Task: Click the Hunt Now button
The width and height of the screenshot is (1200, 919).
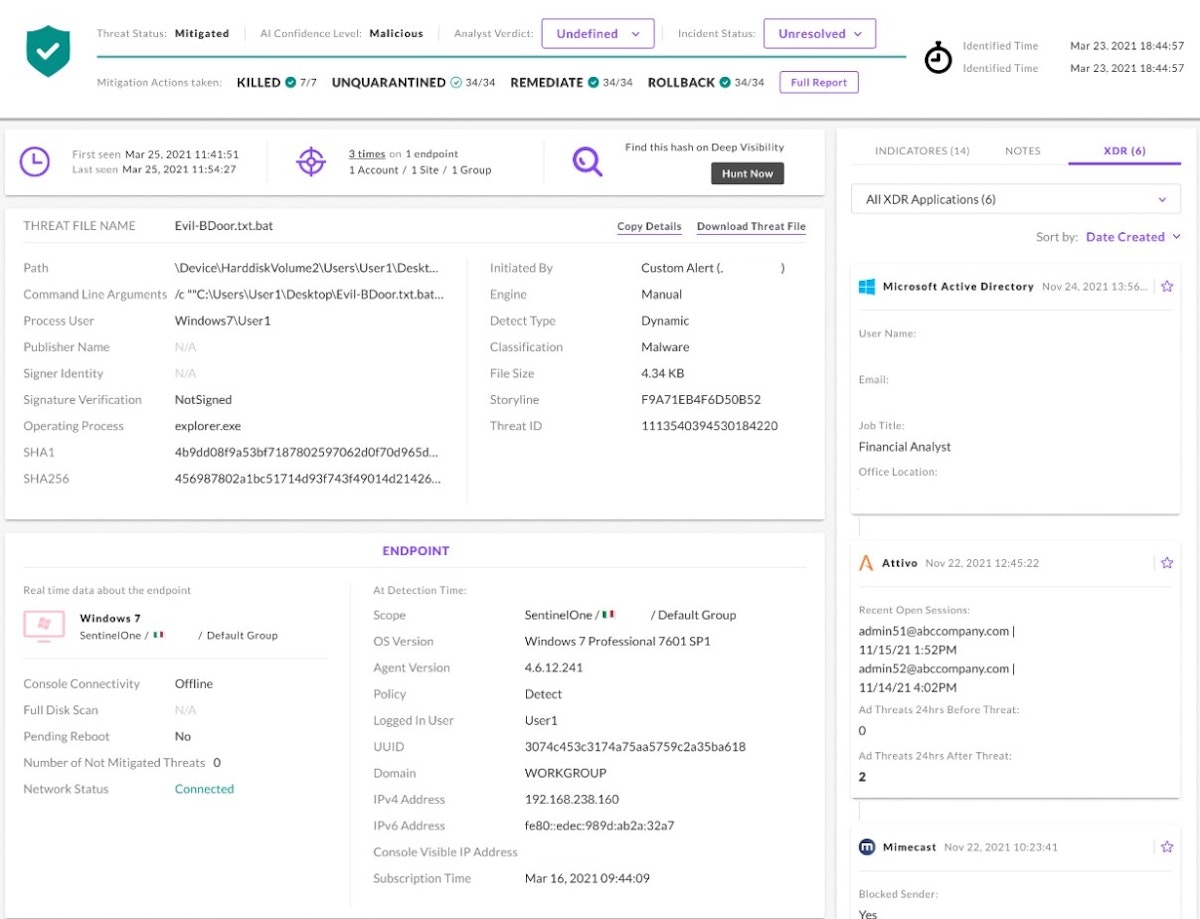Action: (x=747, y=174)
